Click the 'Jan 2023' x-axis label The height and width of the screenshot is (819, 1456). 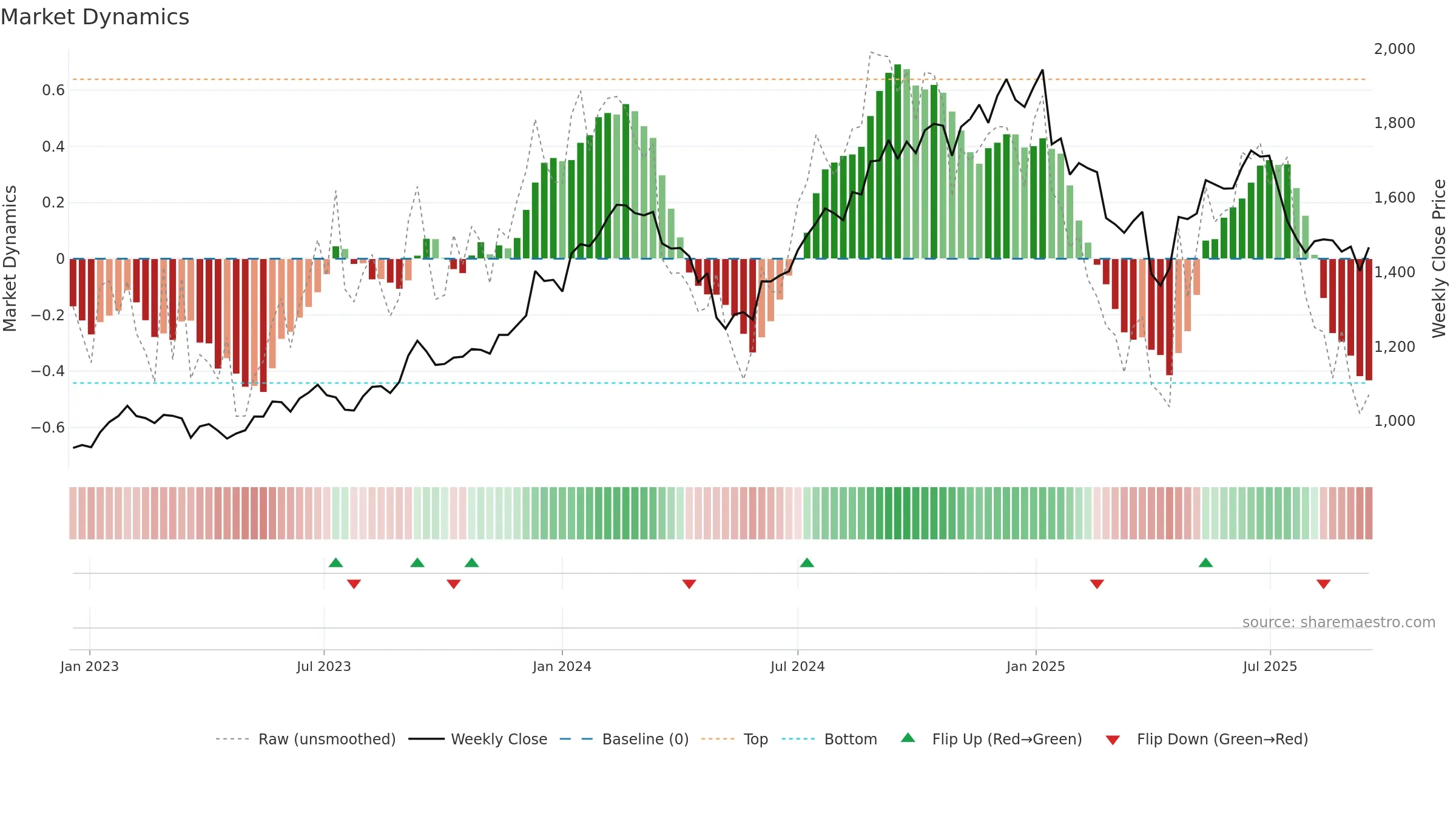point(90,666)
